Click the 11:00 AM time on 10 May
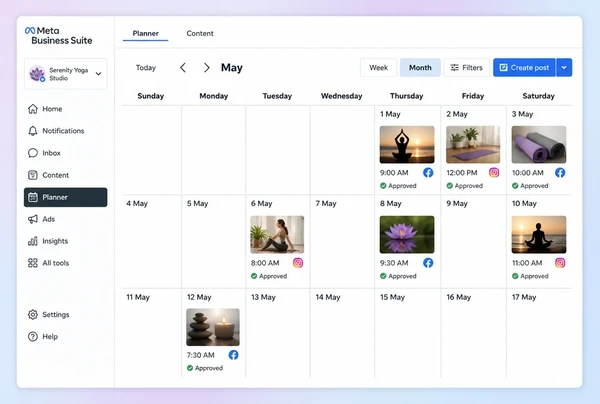 pos(527,263)
